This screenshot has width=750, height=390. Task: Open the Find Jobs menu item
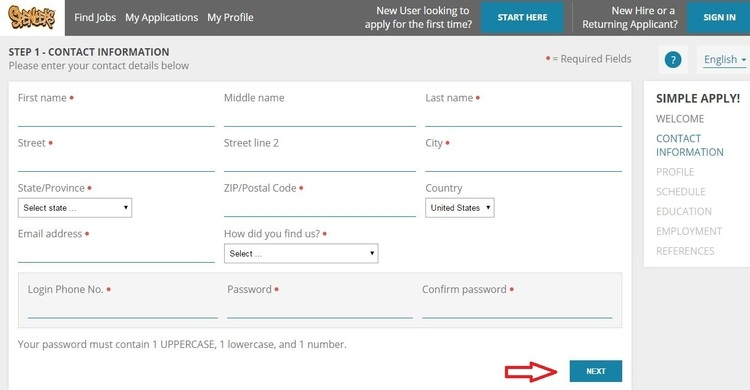(95, 17)
